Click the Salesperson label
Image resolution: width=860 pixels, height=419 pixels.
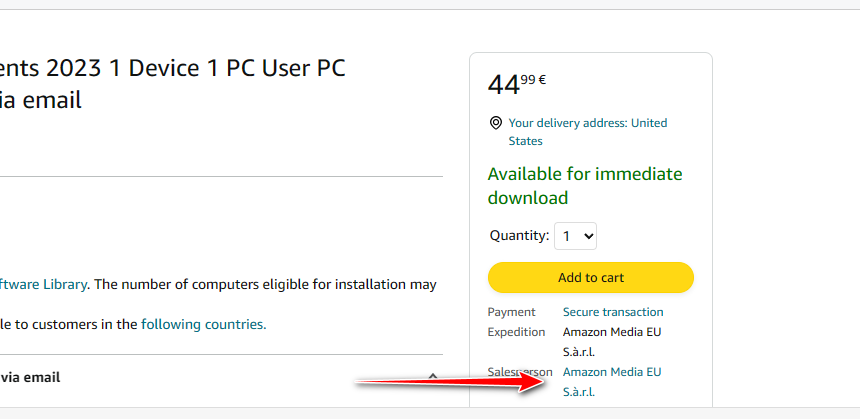click(x=519, y=372)
